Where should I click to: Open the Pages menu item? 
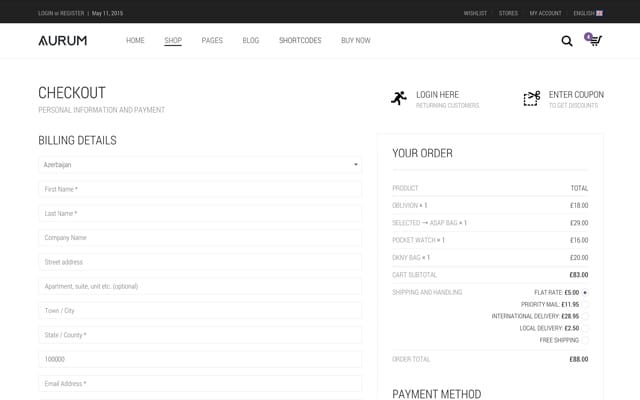click(x=212, y=40)
